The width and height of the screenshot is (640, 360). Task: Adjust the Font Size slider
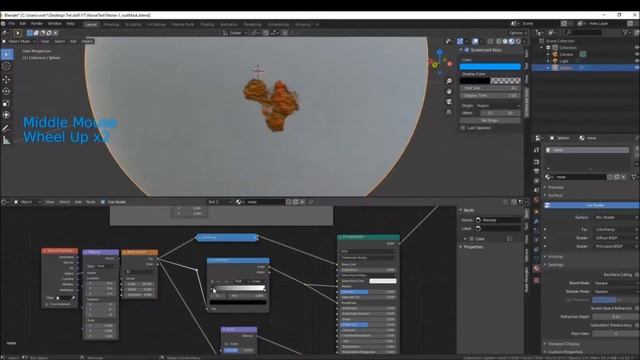(x=490, y=88)
